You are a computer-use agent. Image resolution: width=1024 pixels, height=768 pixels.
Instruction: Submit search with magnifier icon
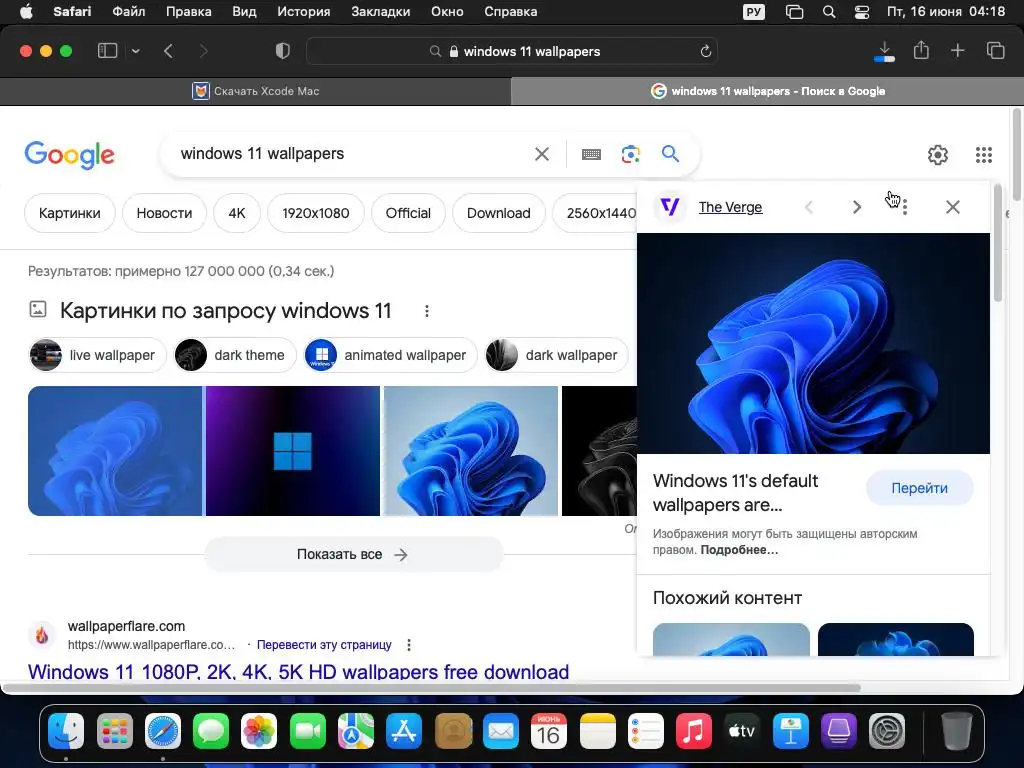click(x=670, y=153)
